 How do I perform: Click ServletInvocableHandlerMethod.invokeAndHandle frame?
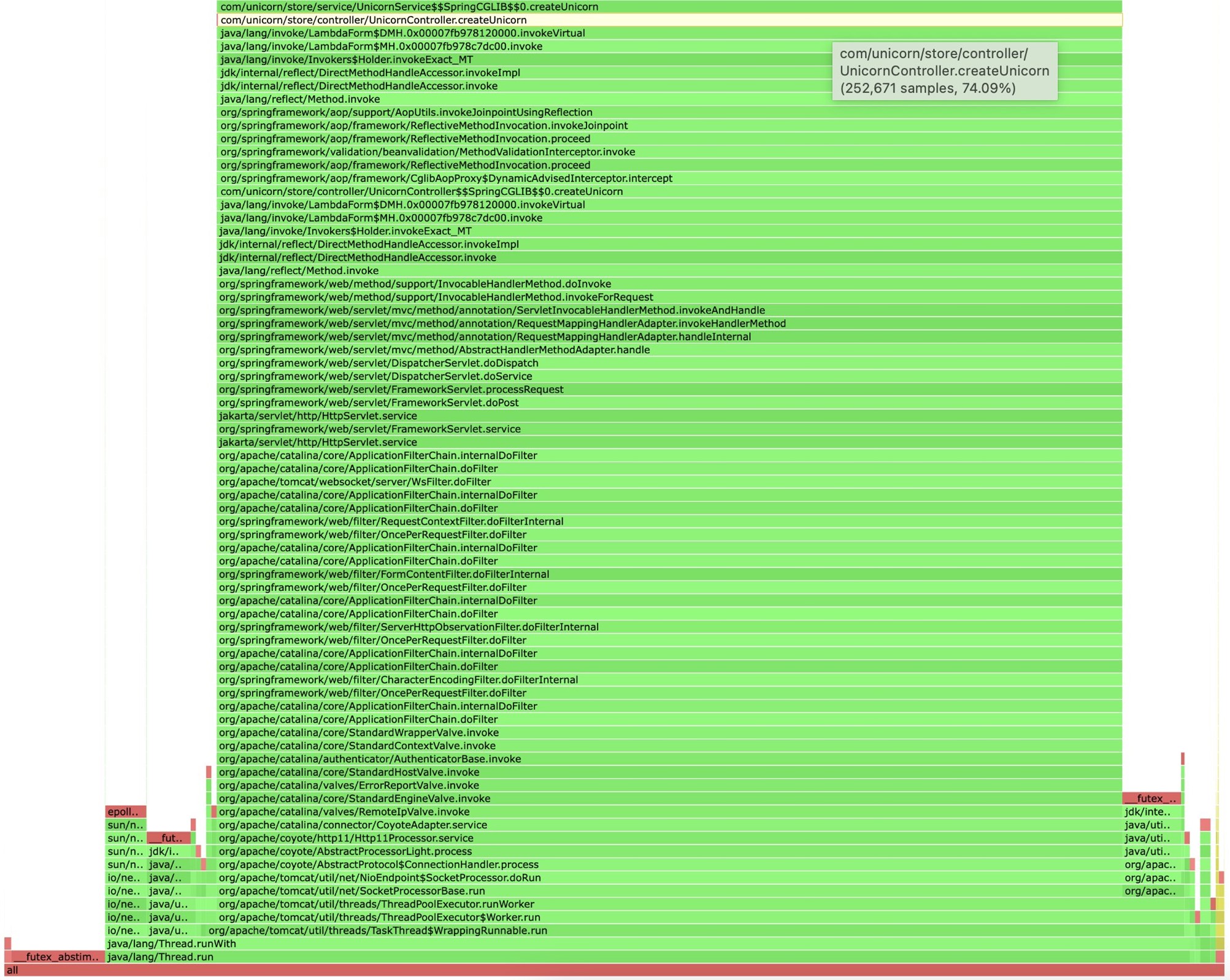[x=669, y=311]
